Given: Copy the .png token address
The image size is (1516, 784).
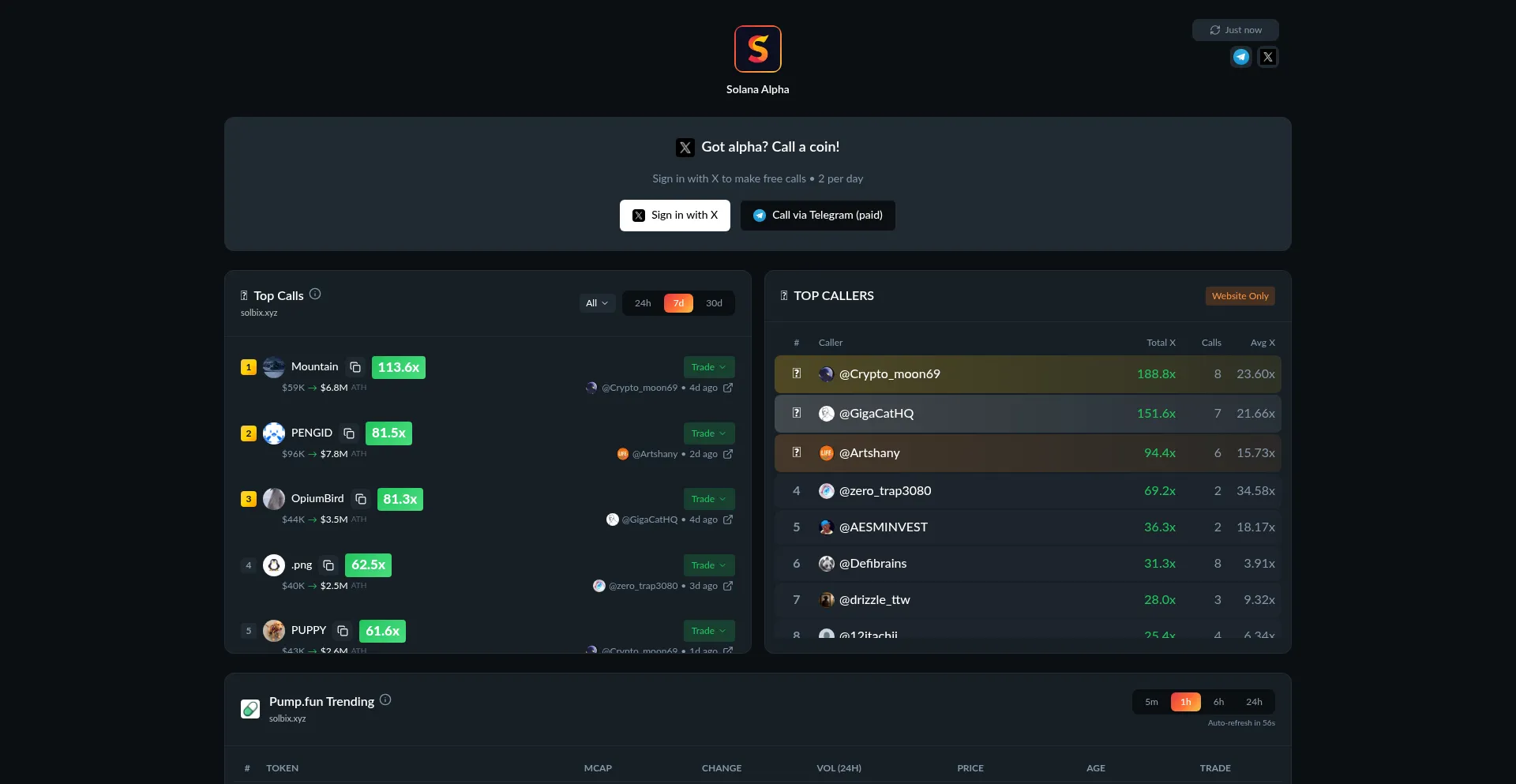Looking at the screenshot, I should click(x=328, y=565).
